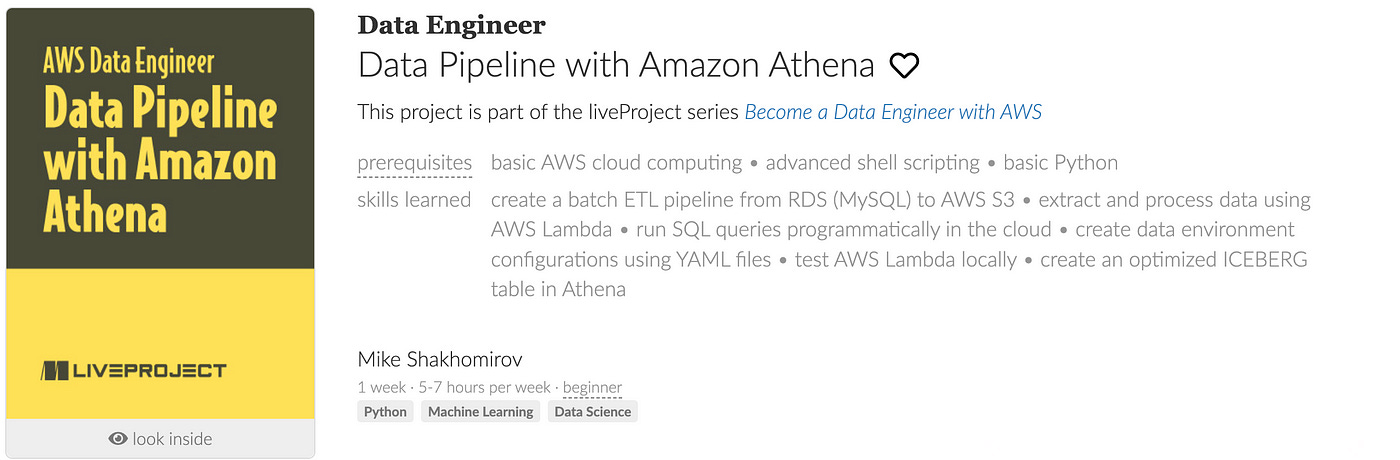1400x460 pixels.
Task: Click the skills learned label
Action: click(414, 200)
